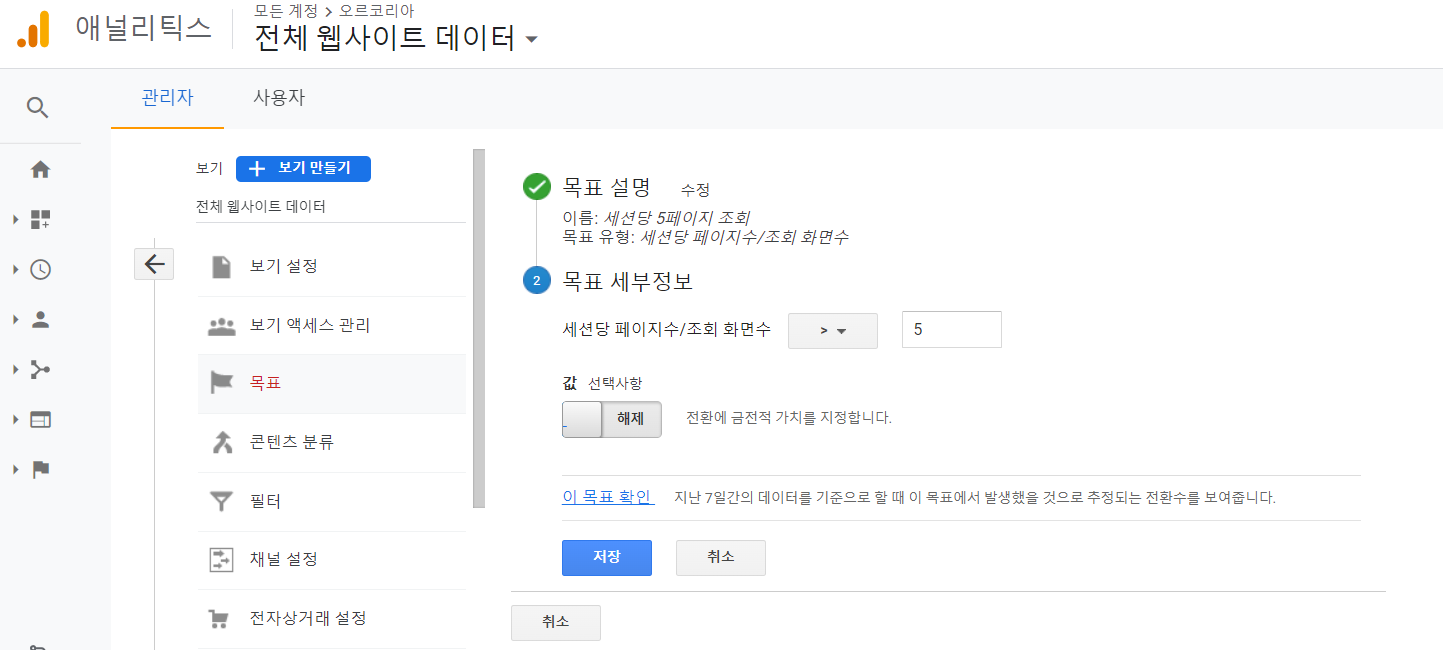Click the 전자상거래 설정 cart icon
This screenshot has width=1443, height=653.
[219, 619]
